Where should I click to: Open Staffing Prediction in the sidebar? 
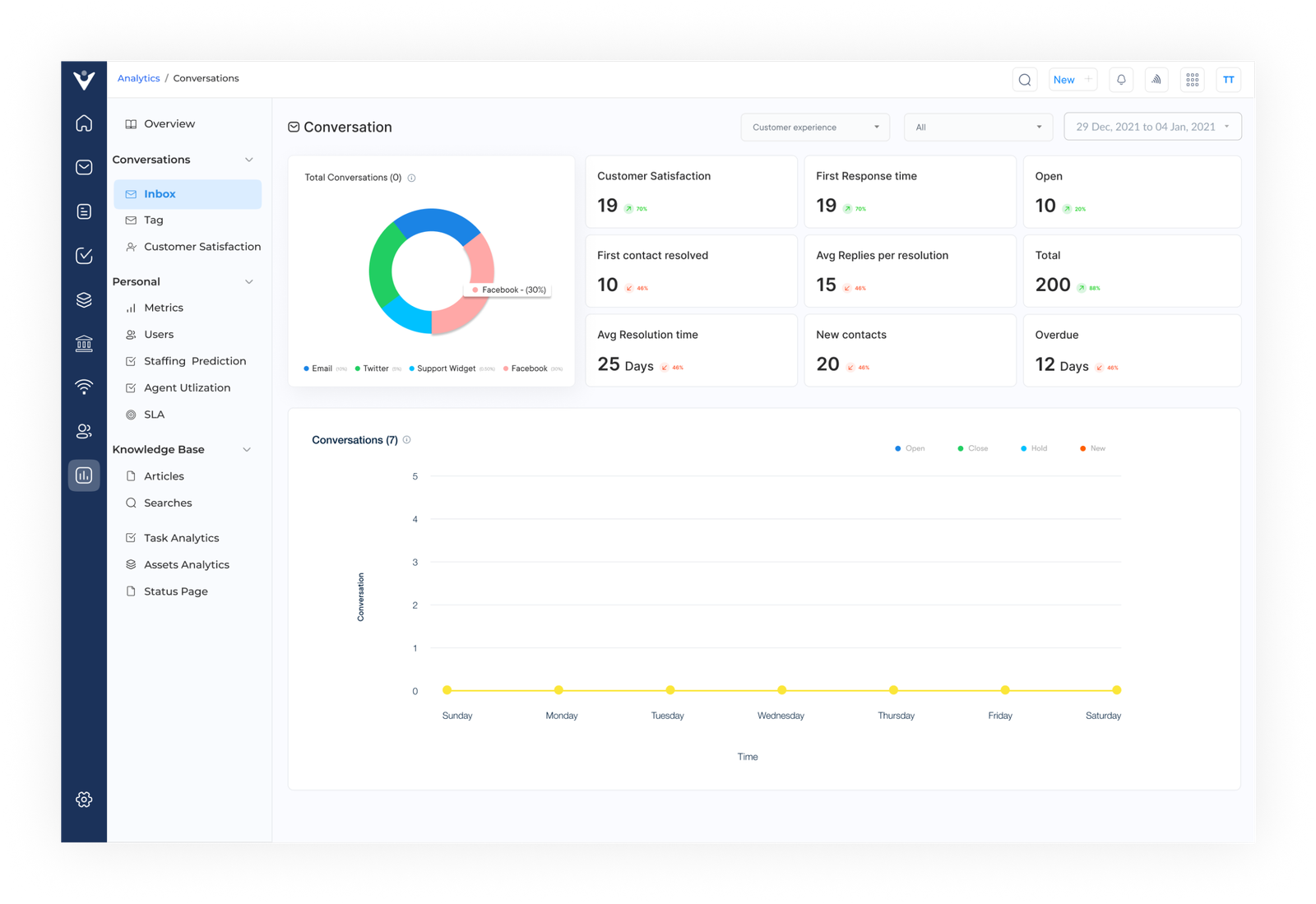pos(186,361)
